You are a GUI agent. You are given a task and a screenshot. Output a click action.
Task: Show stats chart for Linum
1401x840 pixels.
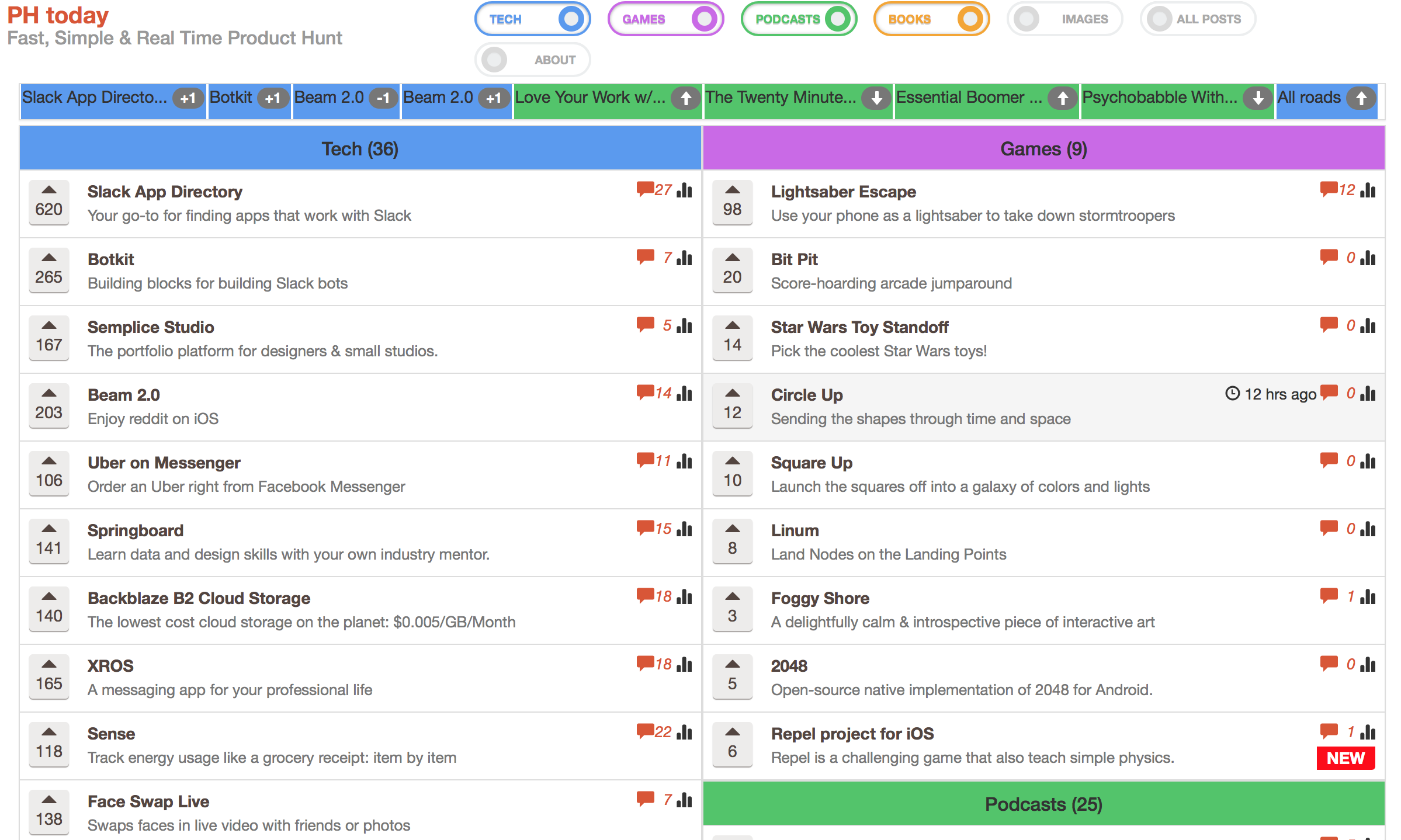1368,529
